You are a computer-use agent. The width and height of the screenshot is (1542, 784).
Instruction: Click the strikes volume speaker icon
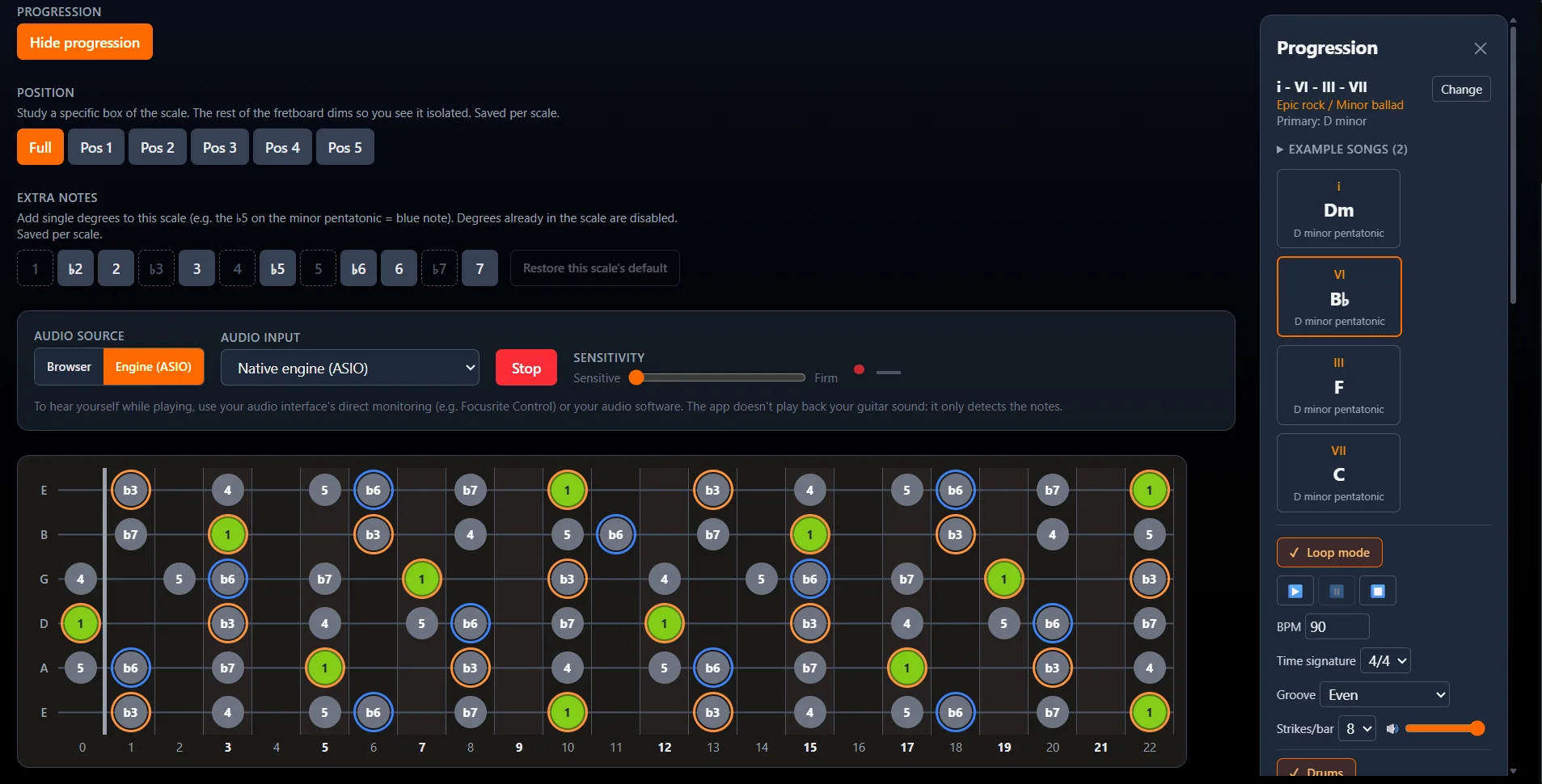1392,729
